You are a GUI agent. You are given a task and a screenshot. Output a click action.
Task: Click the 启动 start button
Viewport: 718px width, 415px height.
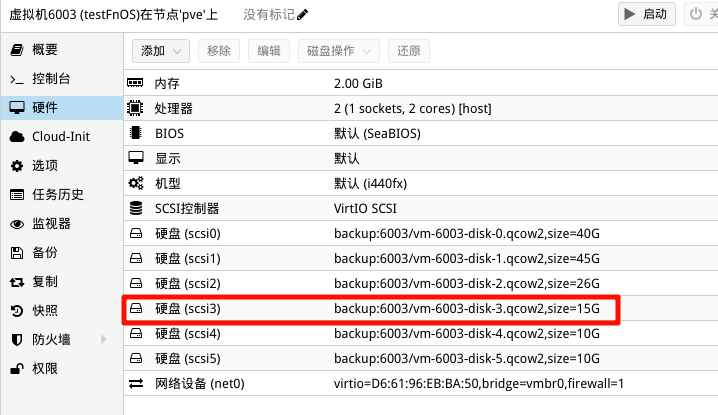tap(647, 14)
